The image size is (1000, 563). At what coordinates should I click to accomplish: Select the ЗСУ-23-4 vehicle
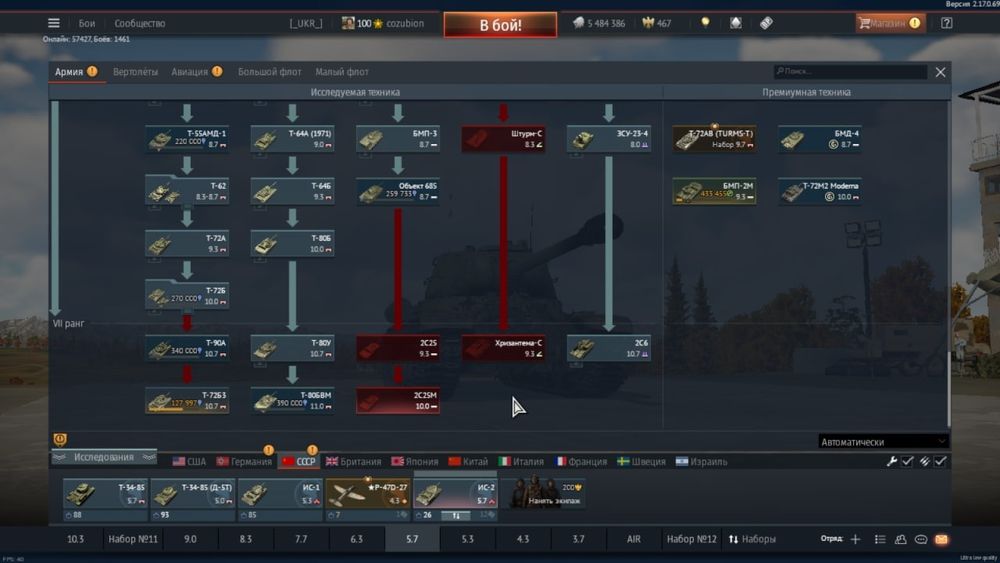[608, 138]
